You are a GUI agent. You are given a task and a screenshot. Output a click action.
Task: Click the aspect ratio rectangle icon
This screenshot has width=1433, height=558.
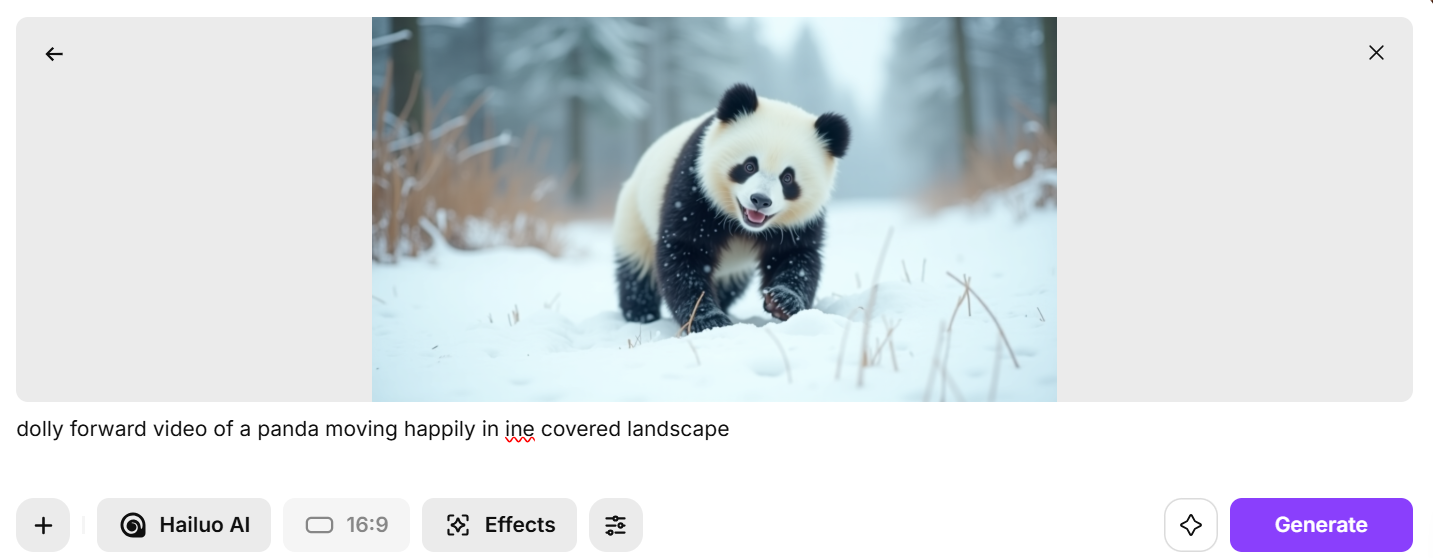[319, 525]
